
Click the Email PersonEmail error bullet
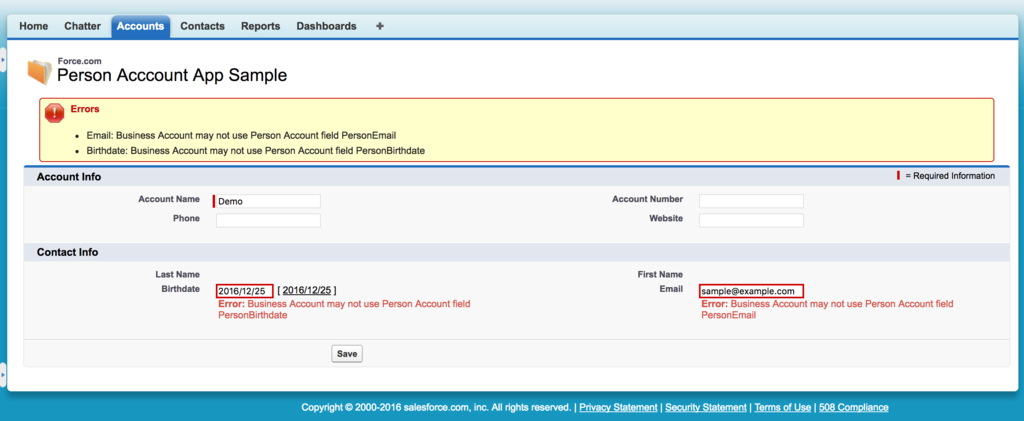pyautogui.click(x=242, y=135)
